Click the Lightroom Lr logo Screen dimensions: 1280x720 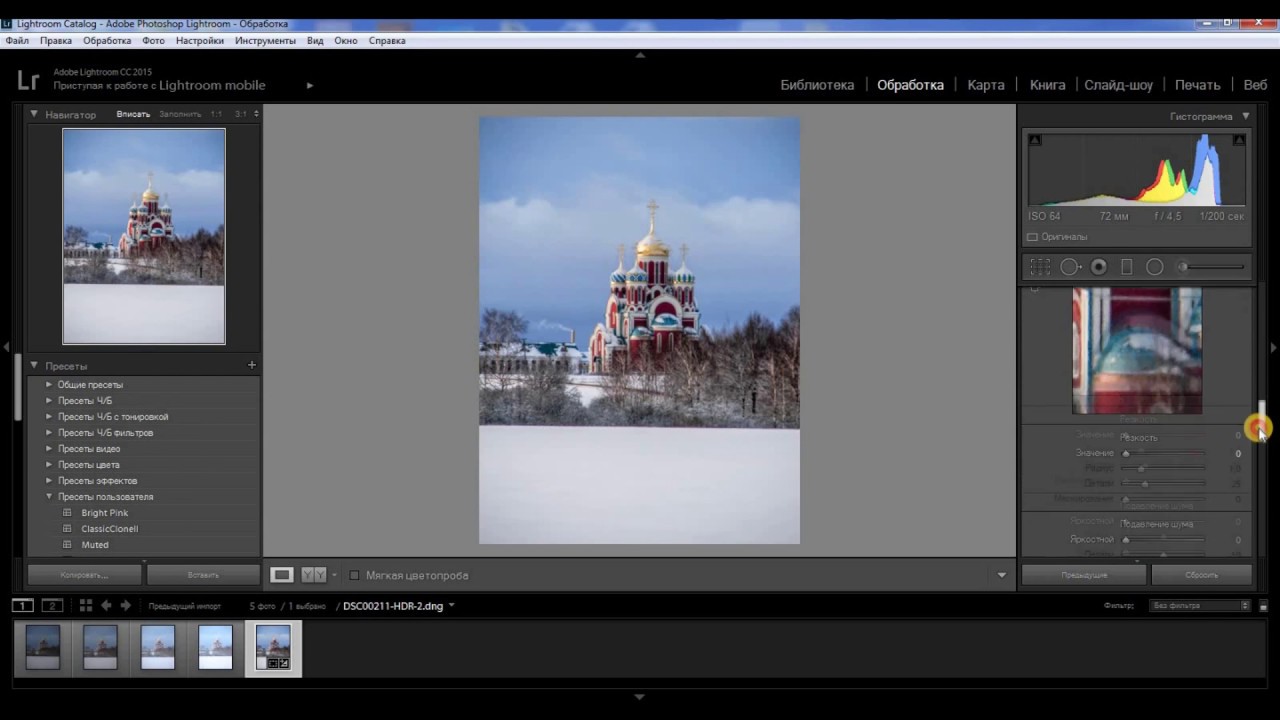[28, 80]
